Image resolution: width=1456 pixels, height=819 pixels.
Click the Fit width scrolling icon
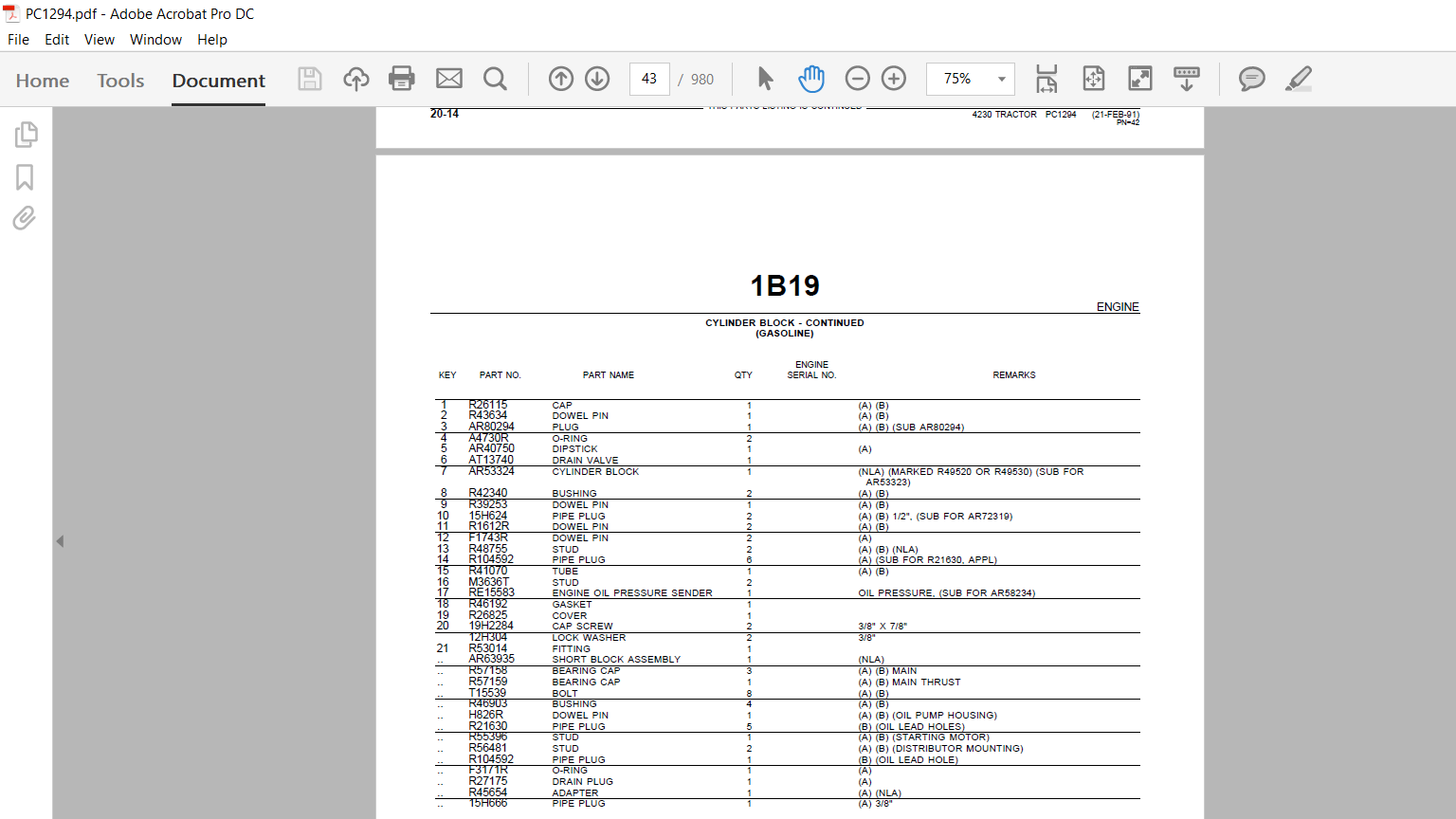pos(1046,79)
